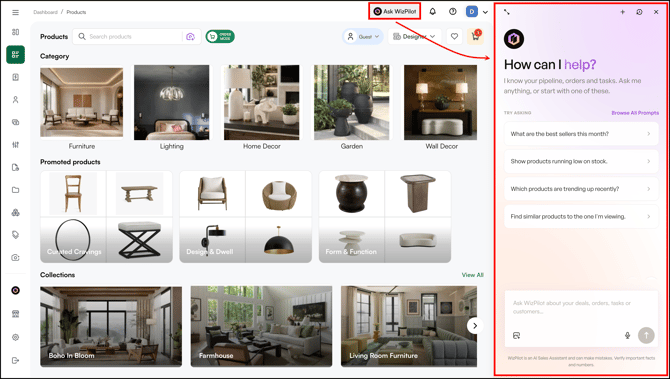The height and width of the screenshot is (379, 670).
Task: Open the dashboard icon in sidebar
Action: [x=15, y=32]
